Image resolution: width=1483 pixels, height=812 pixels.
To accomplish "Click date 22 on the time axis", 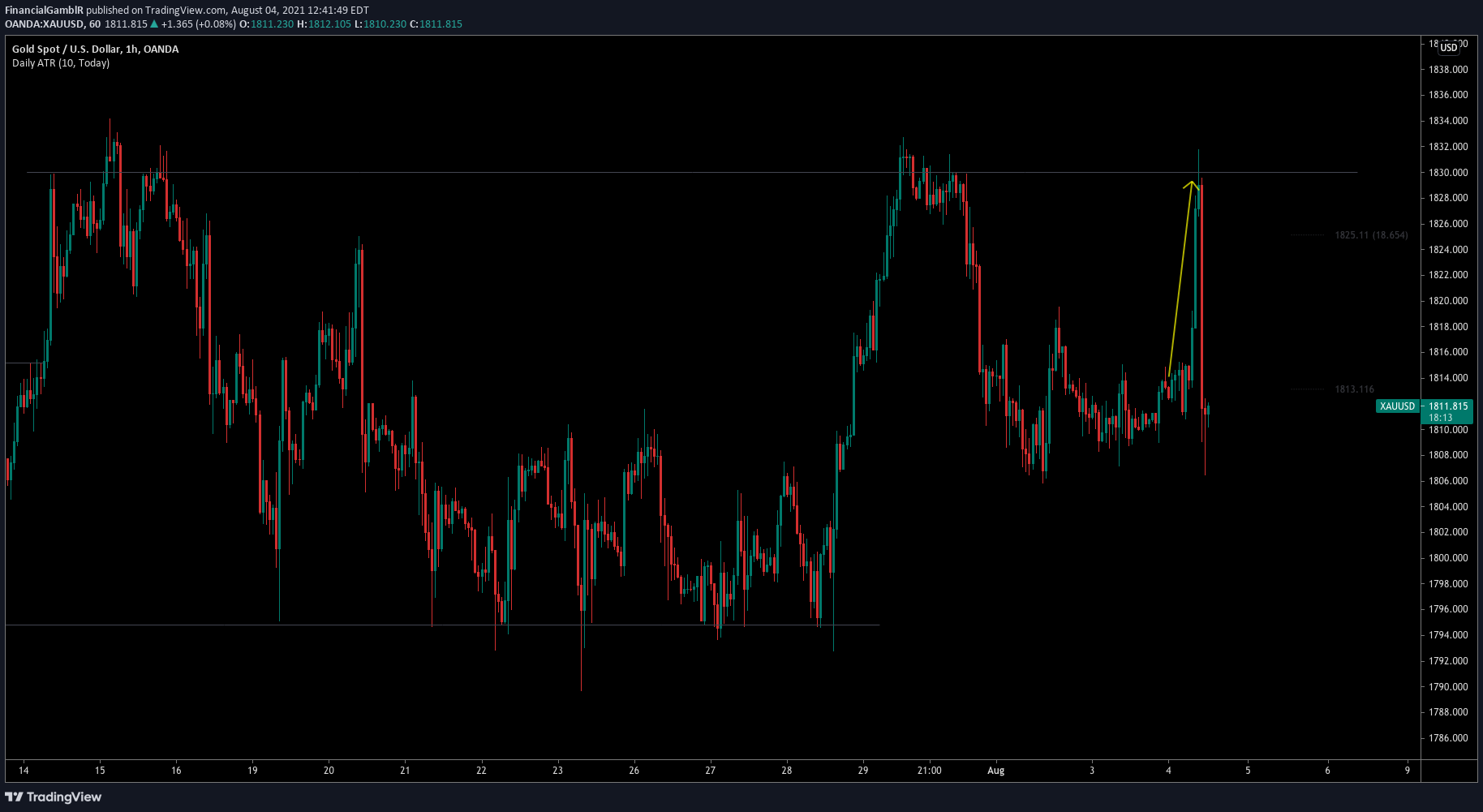I will tap(481, 771).
